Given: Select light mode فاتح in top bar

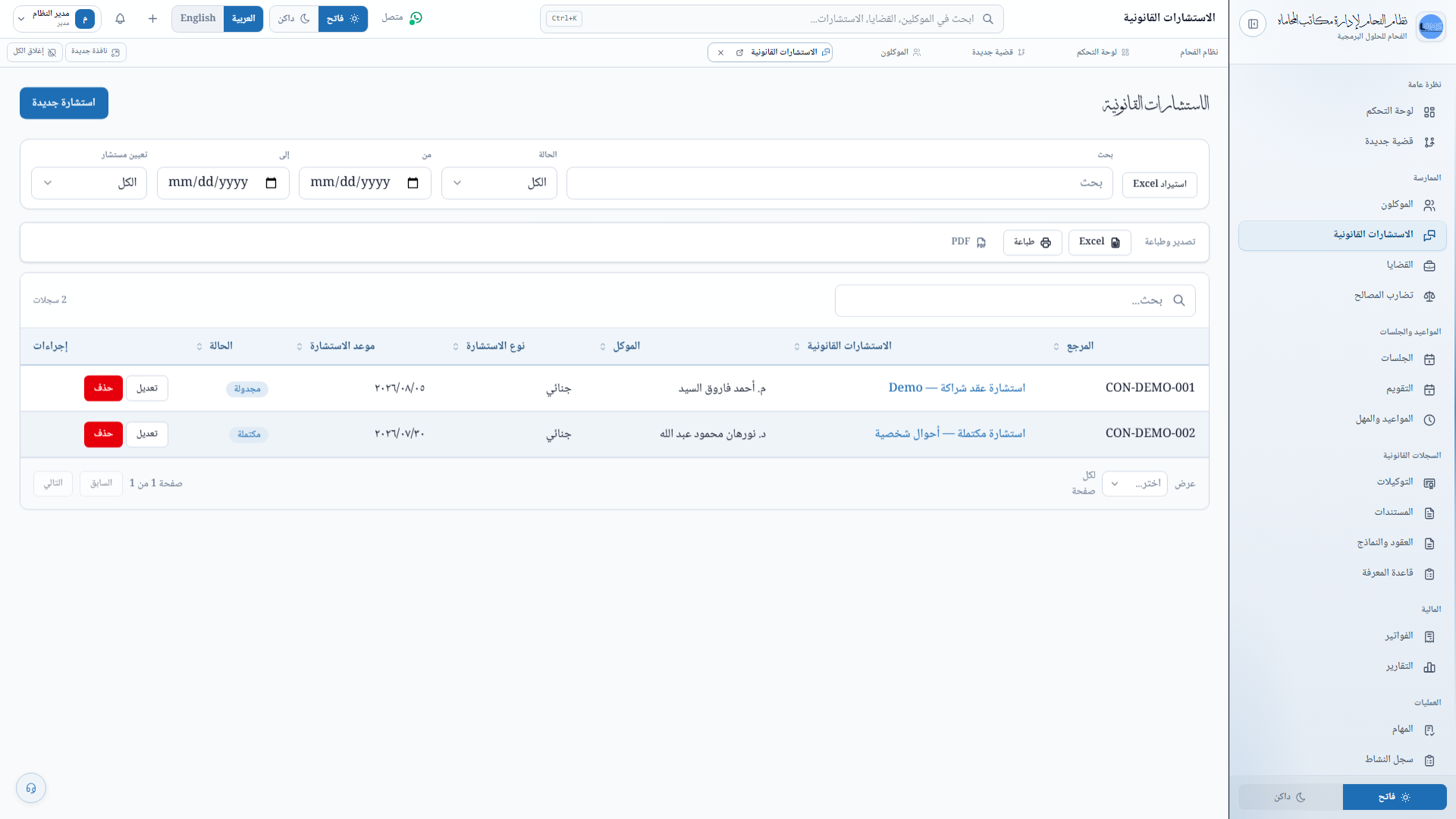Looking at the screenshot, I should [343, 19].
